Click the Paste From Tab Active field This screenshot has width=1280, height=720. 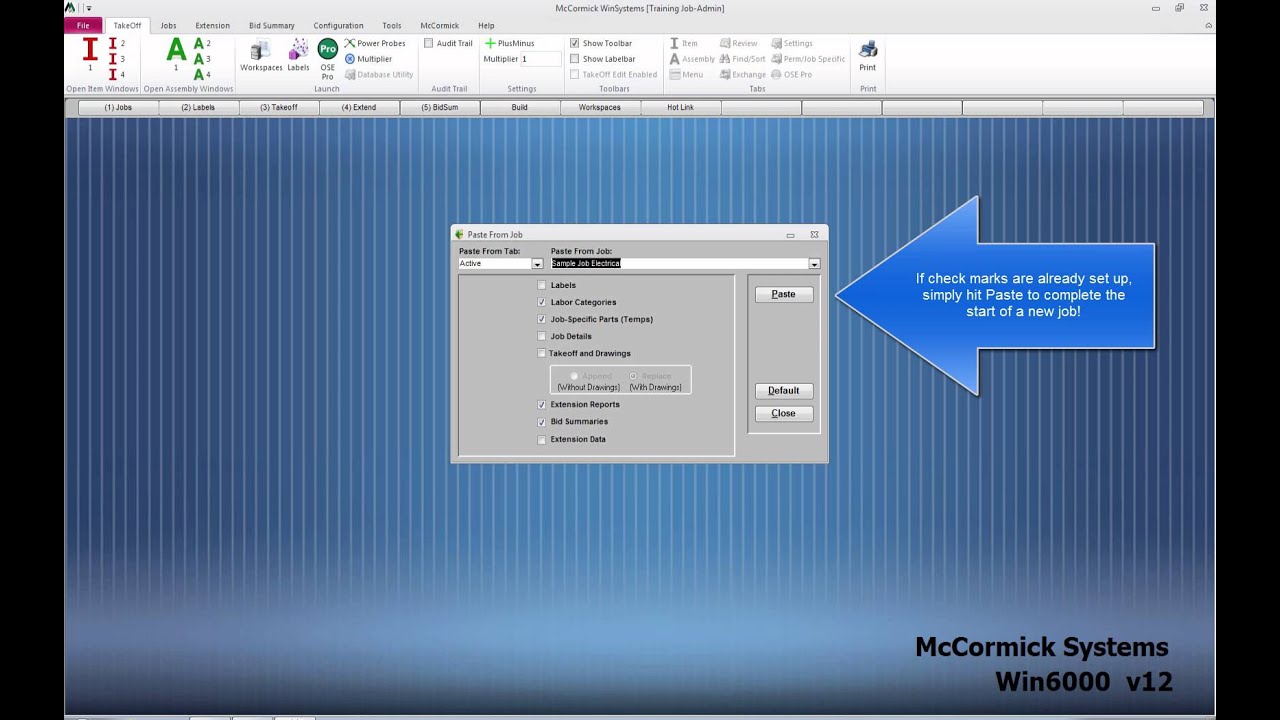pyautogui.click(x=494, y=264)
